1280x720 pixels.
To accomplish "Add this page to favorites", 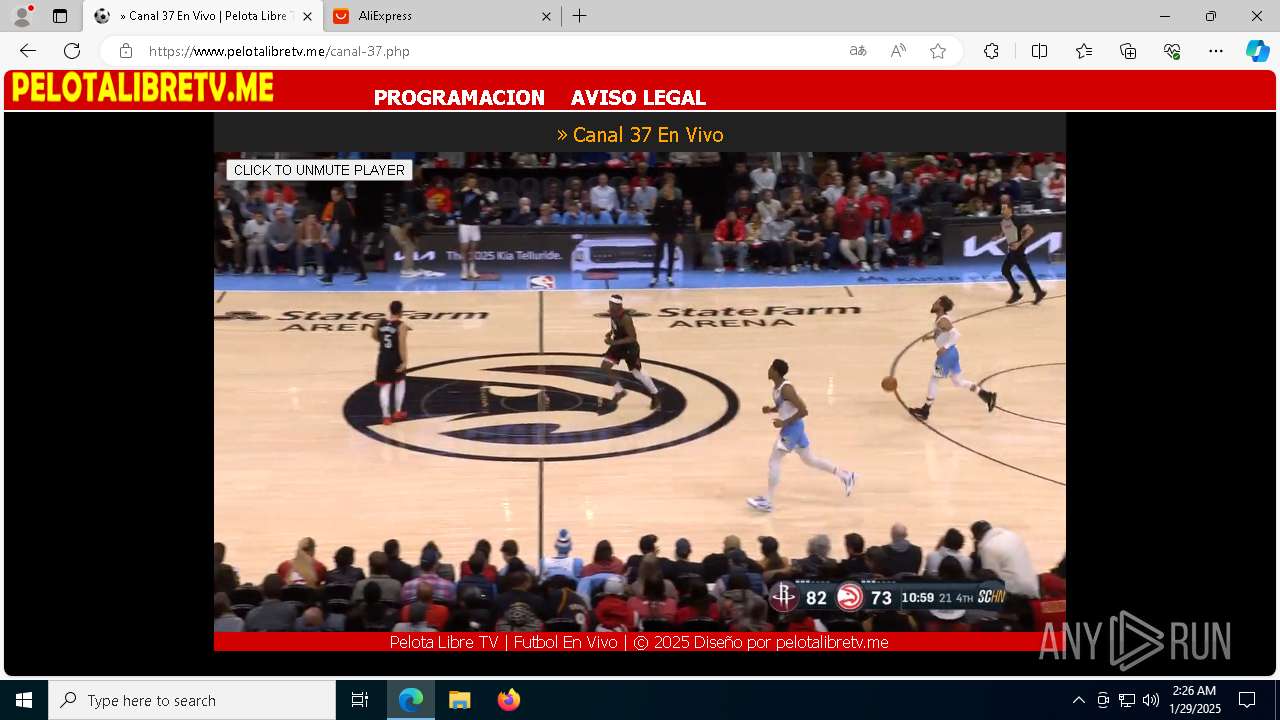I will 938,51.
